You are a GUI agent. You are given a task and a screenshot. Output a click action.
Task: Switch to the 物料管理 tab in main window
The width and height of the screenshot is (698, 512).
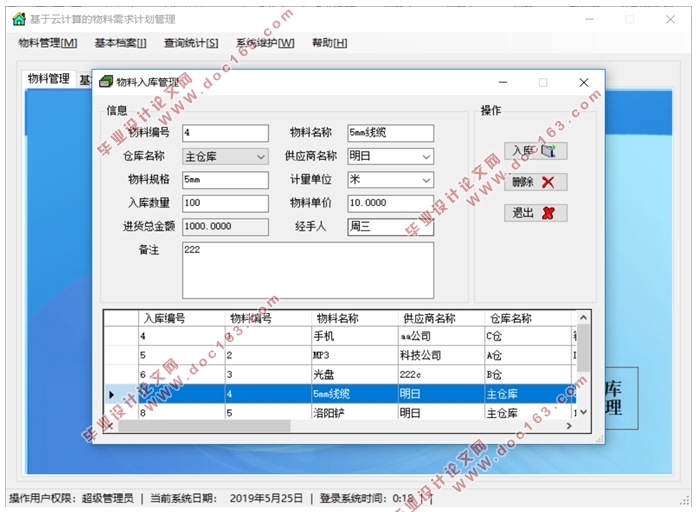pos(49,79)
